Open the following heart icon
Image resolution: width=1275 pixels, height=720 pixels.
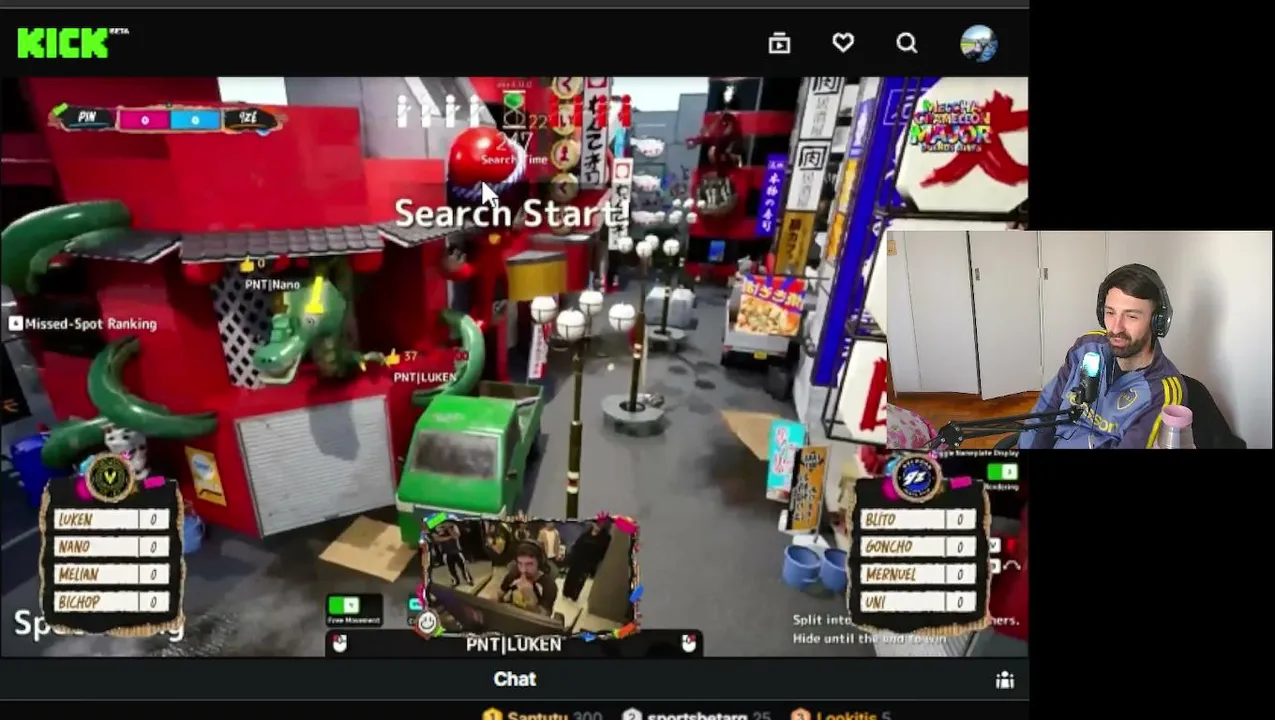pos(843,43)
